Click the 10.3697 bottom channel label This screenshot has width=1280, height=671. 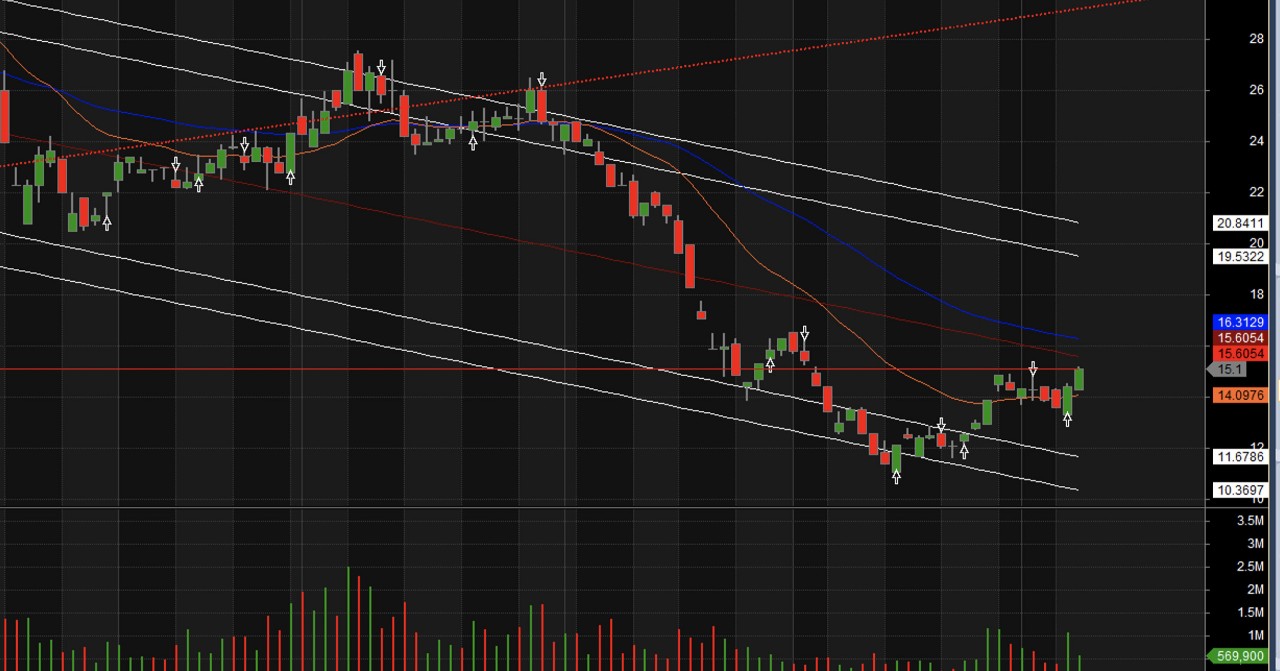(x=1240, y=490)
